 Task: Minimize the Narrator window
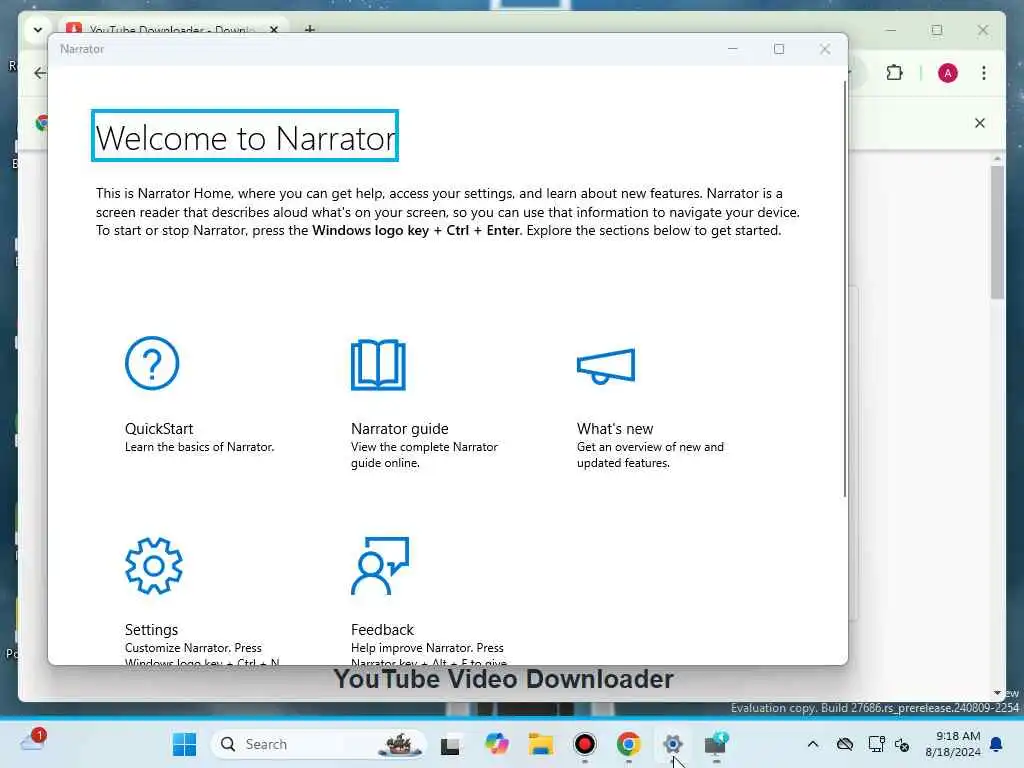tap(733, 49)
